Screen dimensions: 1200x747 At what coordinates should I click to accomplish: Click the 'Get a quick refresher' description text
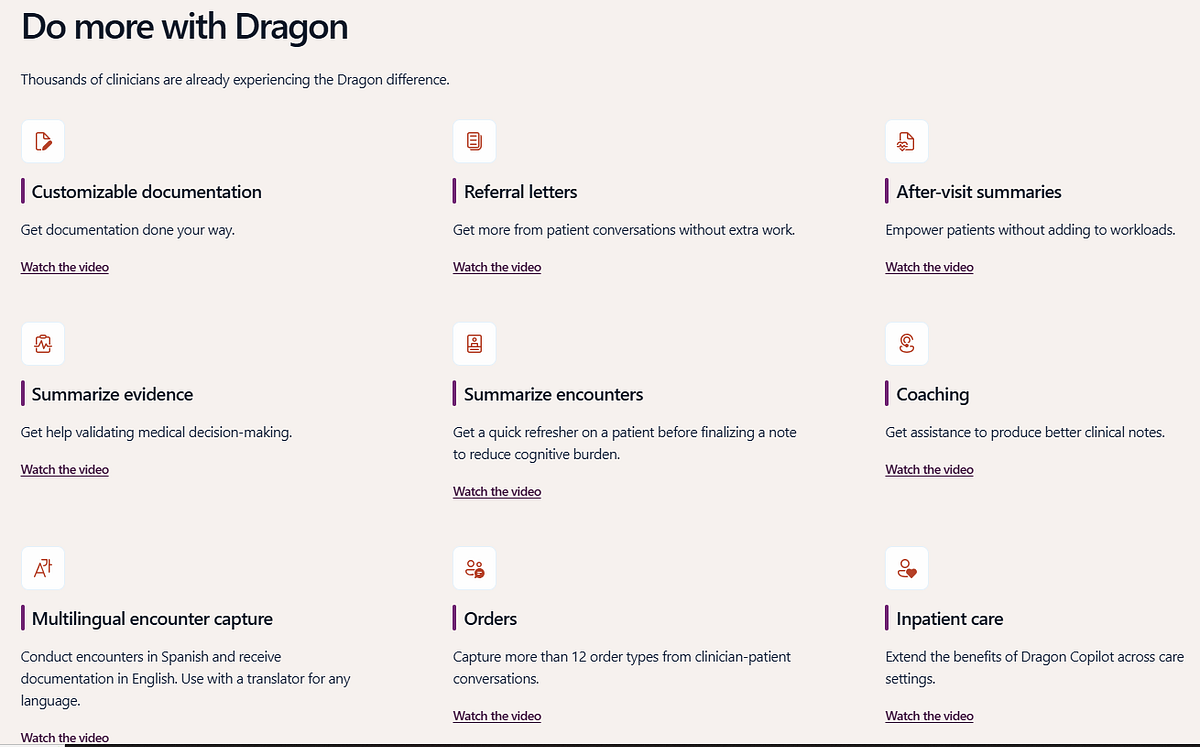(625, 443)
